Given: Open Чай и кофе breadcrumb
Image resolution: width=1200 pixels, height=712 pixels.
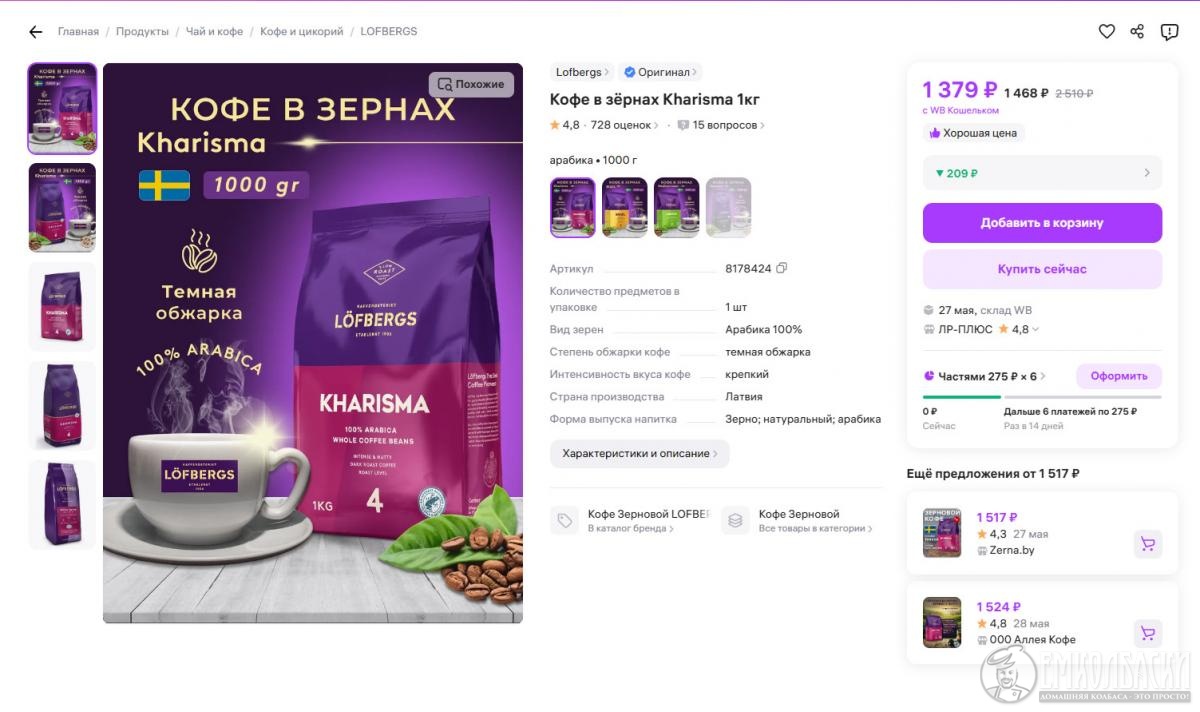Looking at the screenshot, I should [214, 32].
